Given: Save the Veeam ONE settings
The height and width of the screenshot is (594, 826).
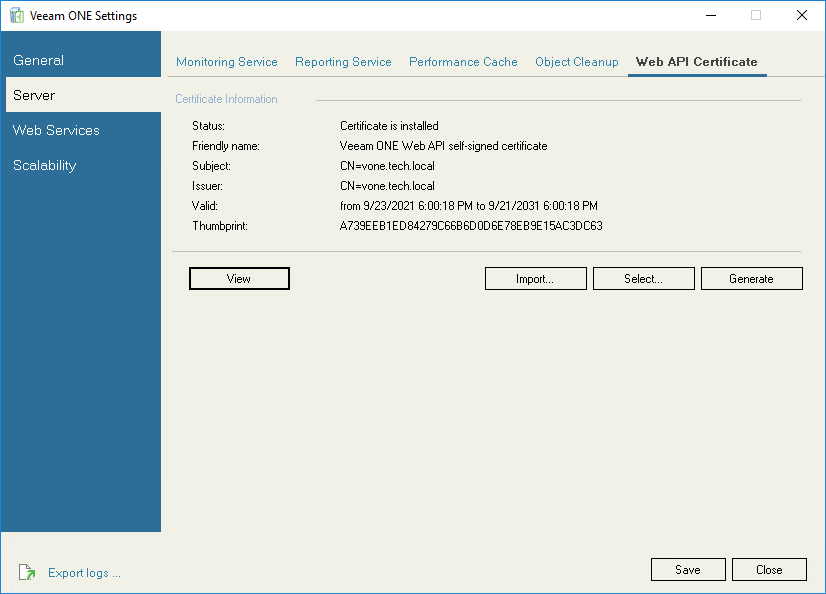Looking at the screenshot, I should click(x=688, y=569).
